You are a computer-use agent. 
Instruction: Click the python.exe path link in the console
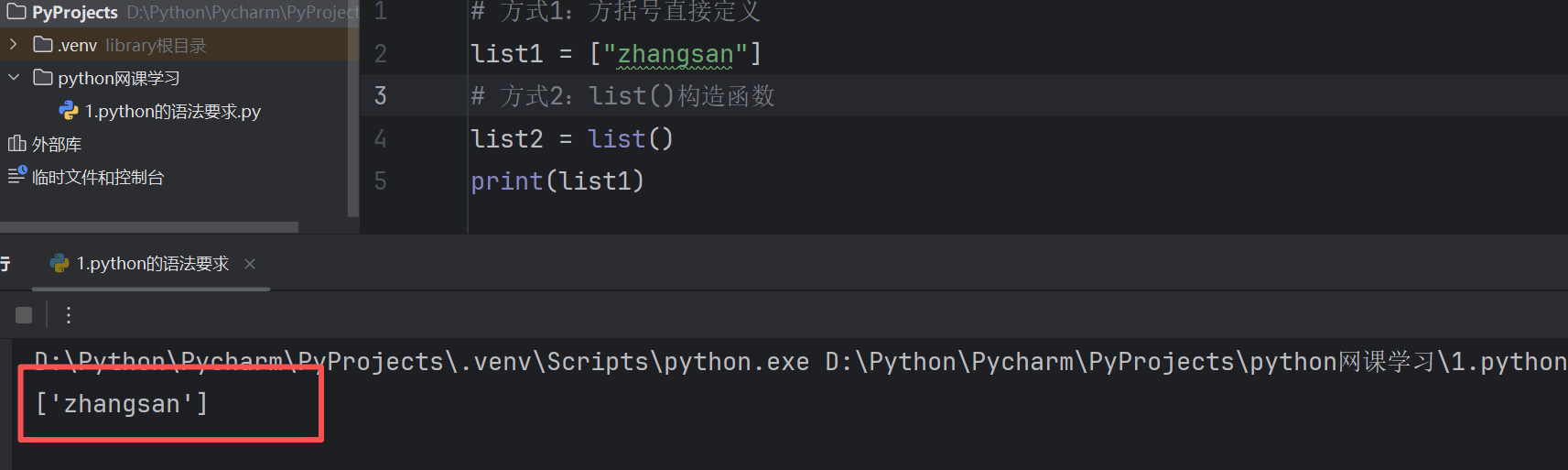(422, 362)
